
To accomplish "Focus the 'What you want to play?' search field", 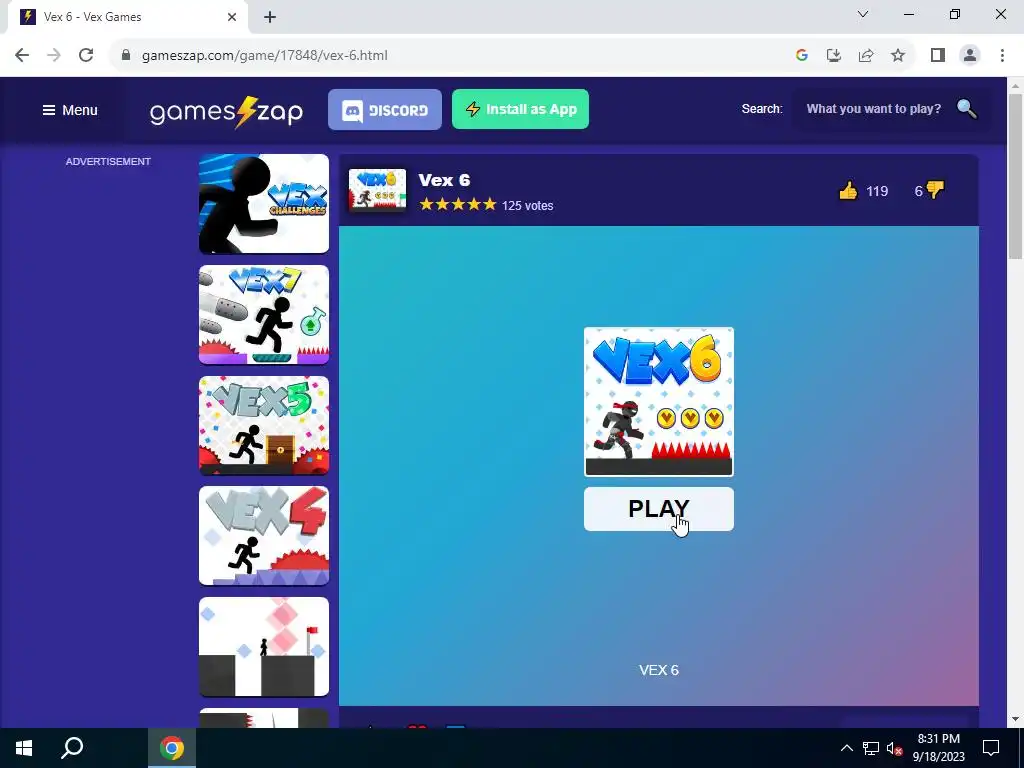I will coord(874,109).
